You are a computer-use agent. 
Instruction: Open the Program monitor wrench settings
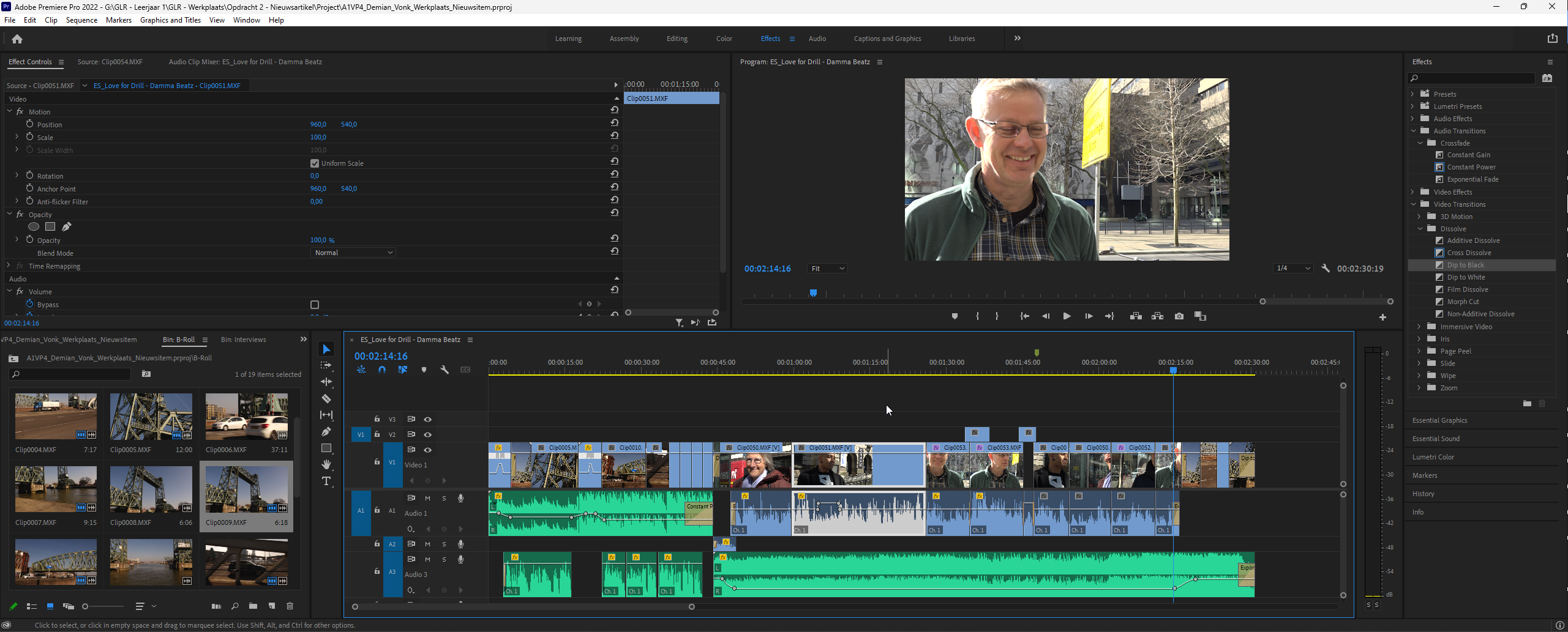pos(1325,269)
